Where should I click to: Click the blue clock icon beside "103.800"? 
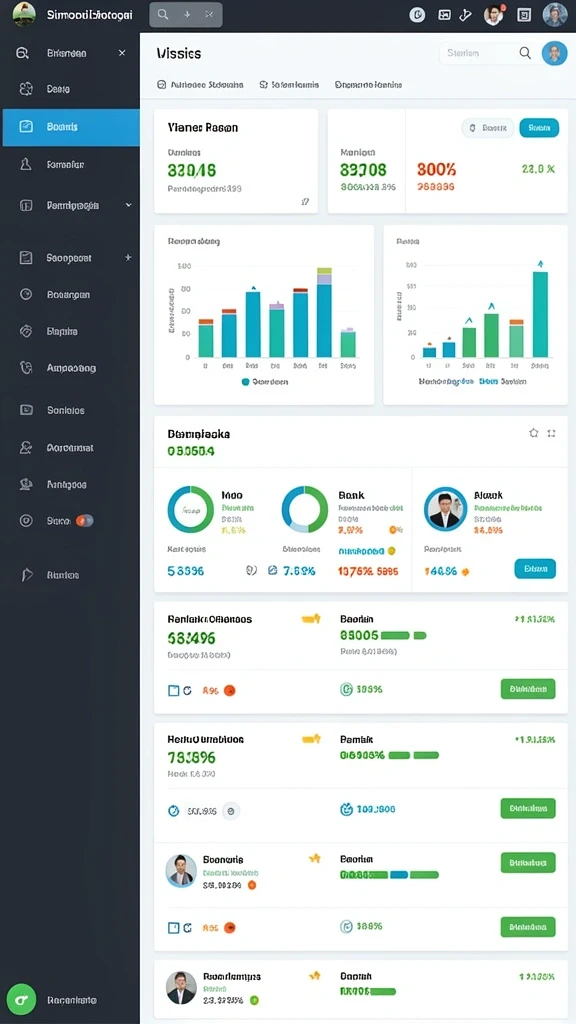click(347, 810)
